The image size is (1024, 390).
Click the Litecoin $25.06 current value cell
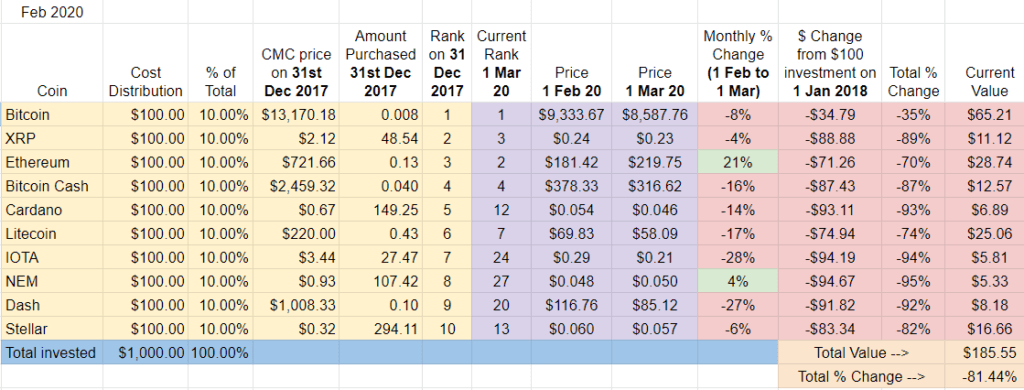tap(984, 234)
